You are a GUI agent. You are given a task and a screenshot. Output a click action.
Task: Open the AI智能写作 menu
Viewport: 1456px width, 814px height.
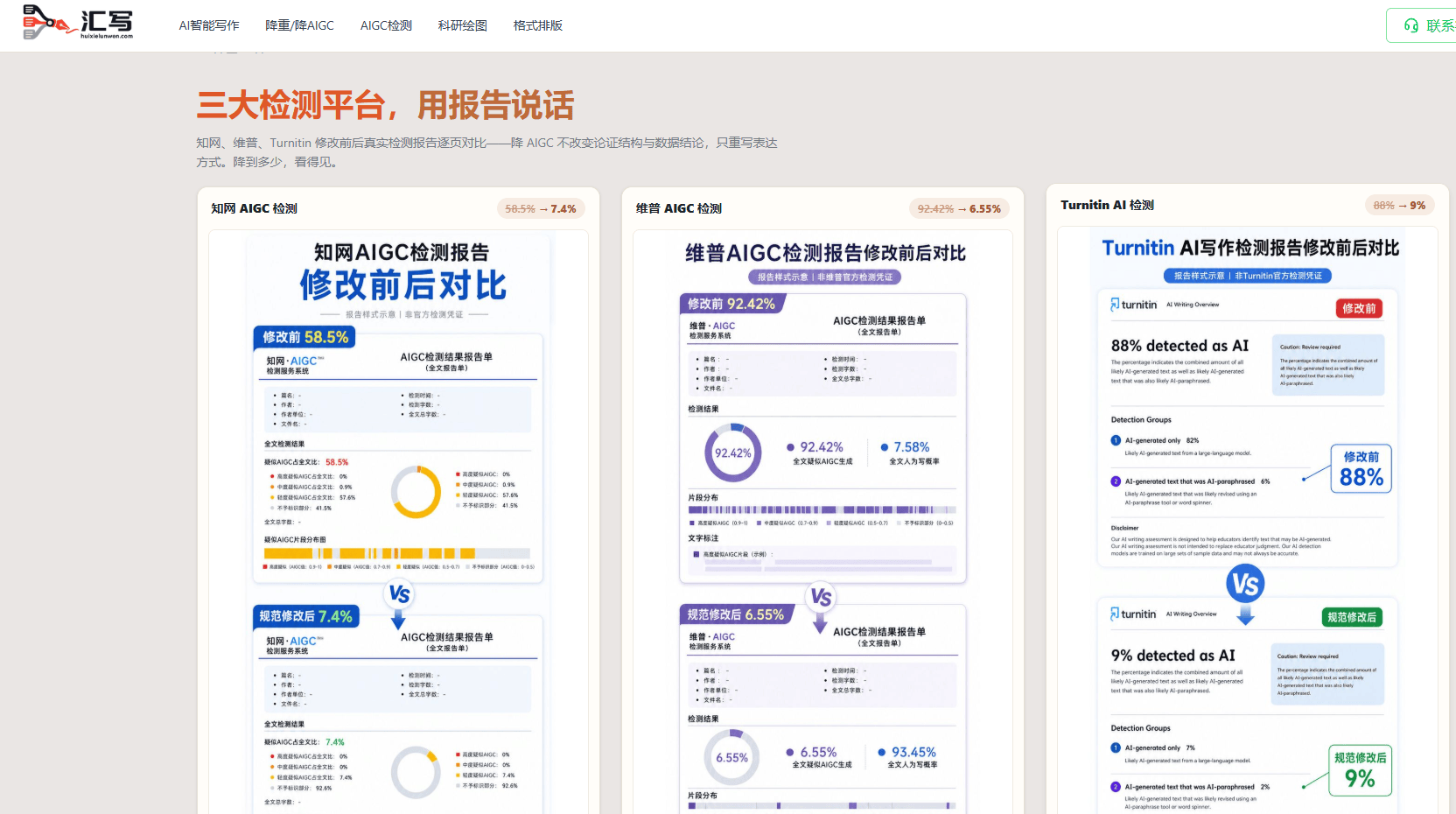click(209, 25)
